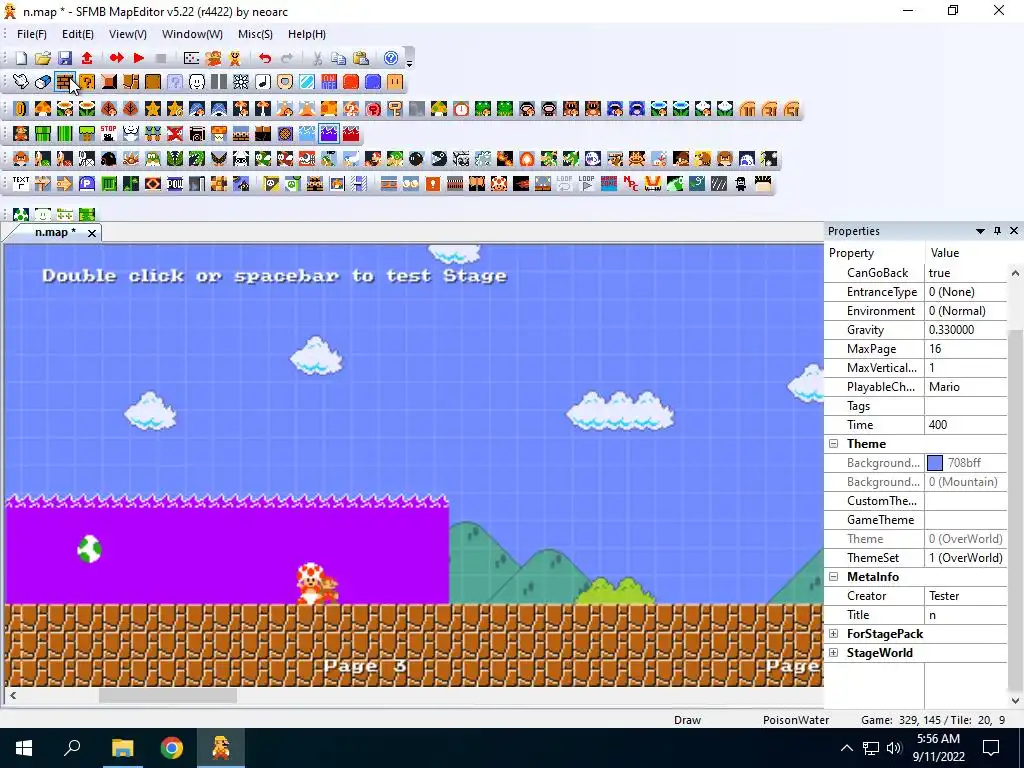
Task: Open the Windows Start menu
Action: click(24, 748)
